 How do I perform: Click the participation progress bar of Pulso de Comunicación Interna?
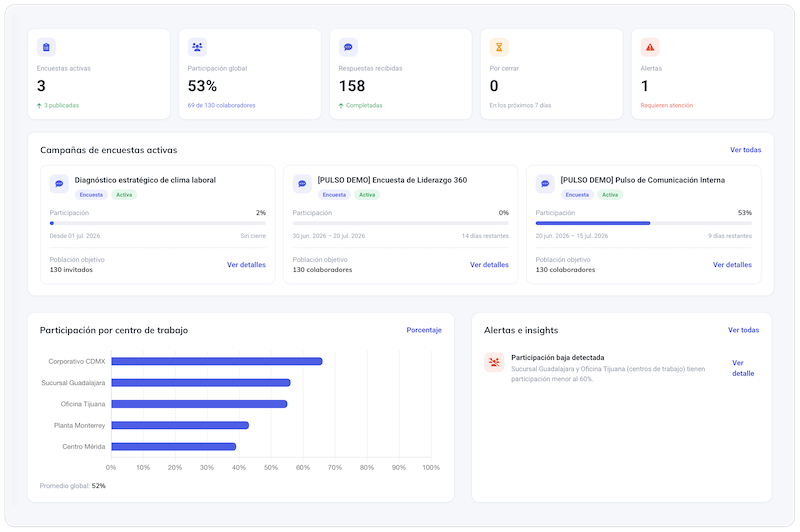tap(643, 223)
